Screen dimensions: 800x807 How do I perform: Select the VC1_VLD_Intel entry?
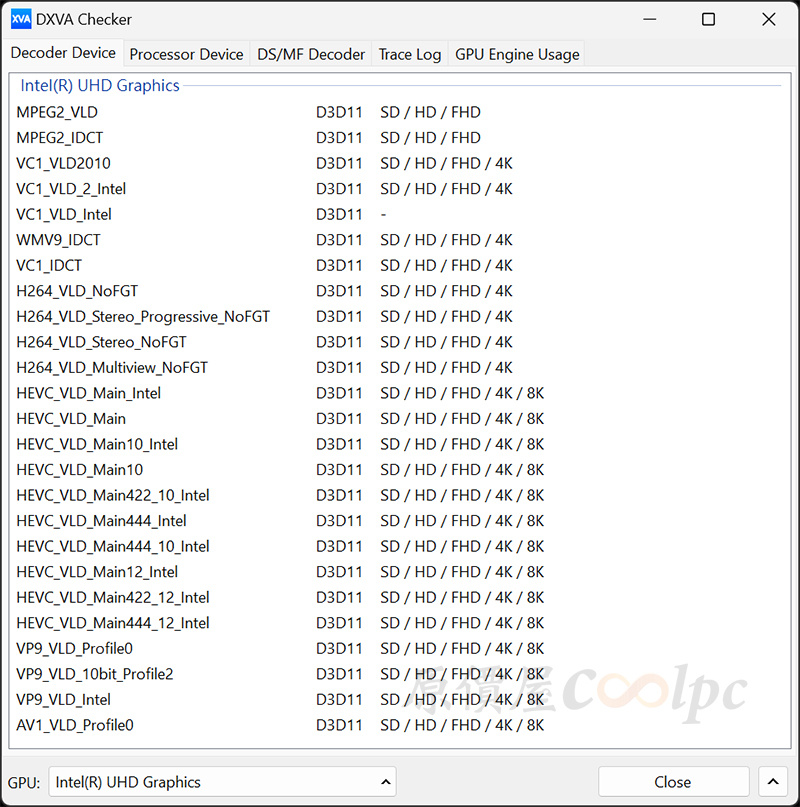point(399,215)
